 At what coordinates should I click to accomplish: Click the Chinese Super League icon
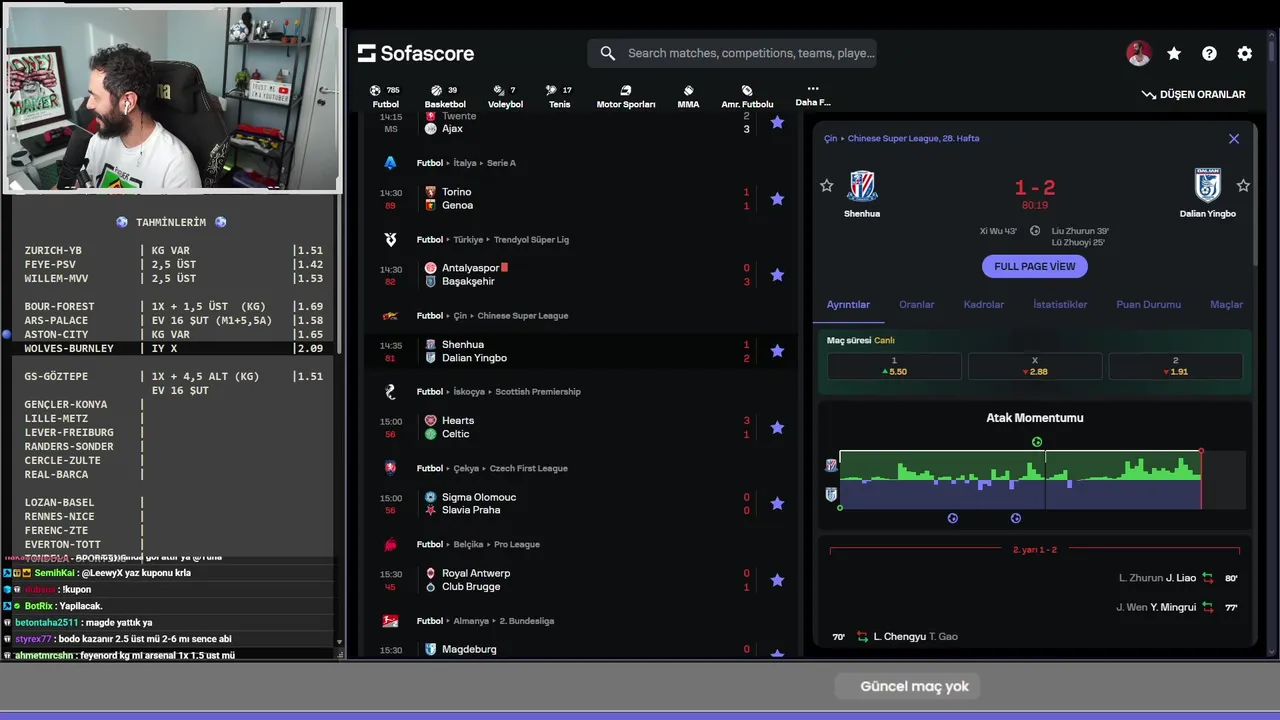click(x=390, y=316)
